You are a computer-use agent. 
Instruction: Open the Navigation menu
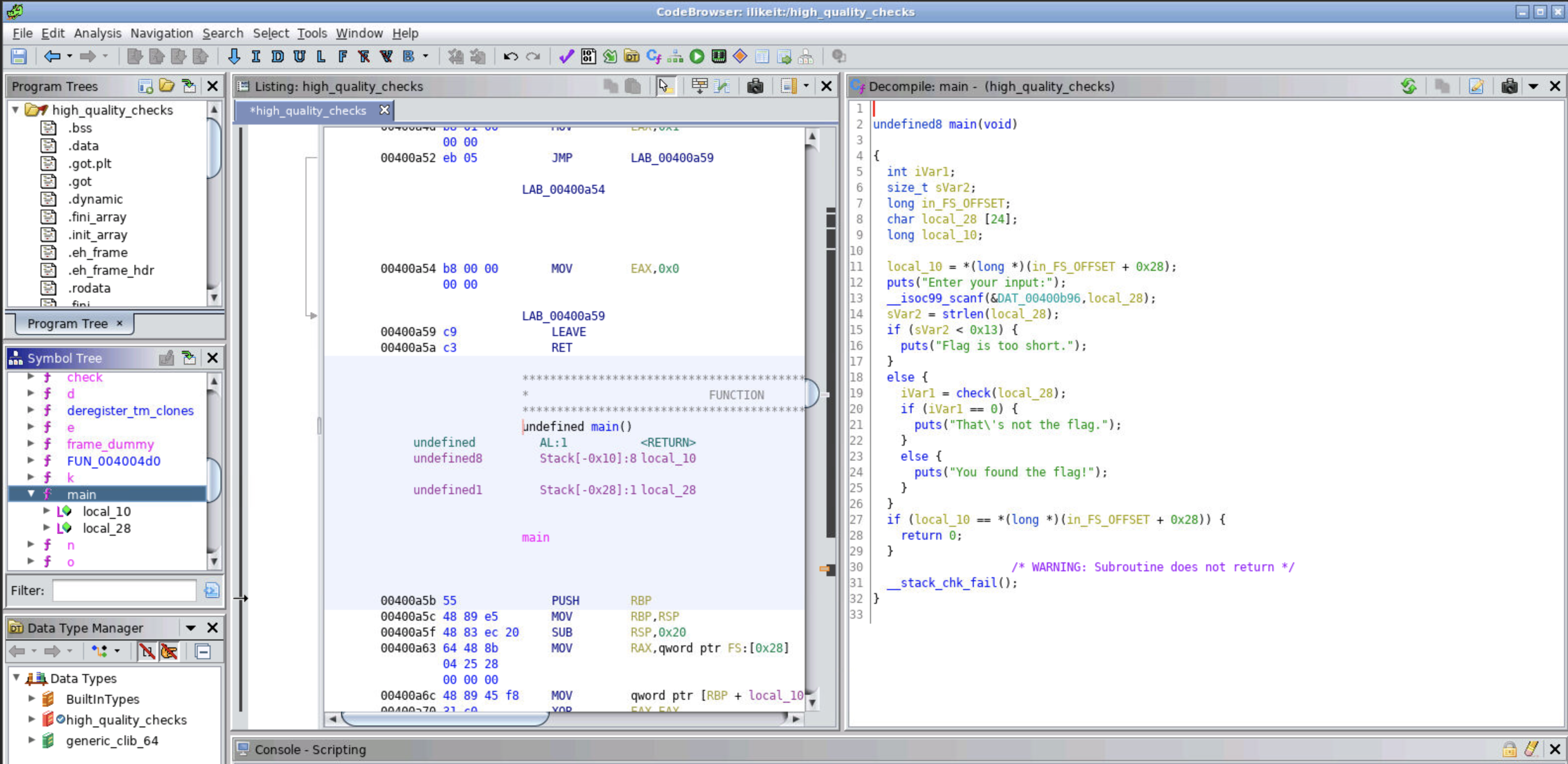click(161, 33)
